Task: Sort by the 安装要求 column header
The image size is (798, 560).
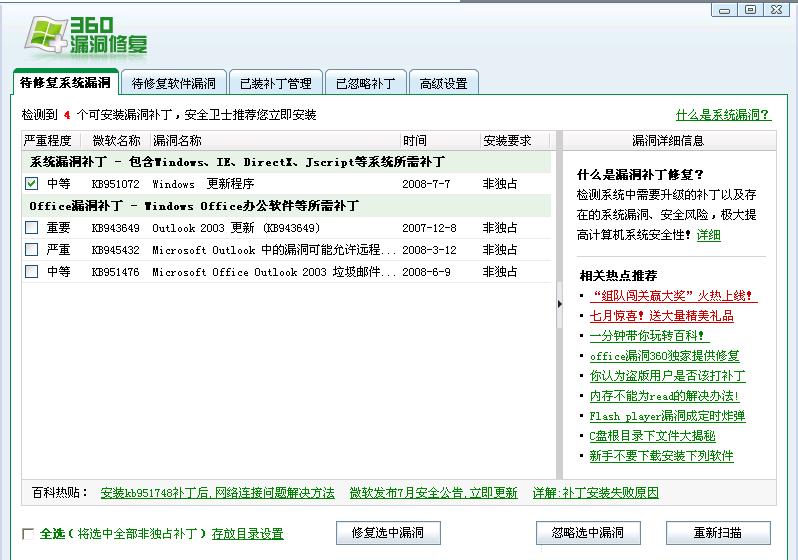Action: [515, 141]
